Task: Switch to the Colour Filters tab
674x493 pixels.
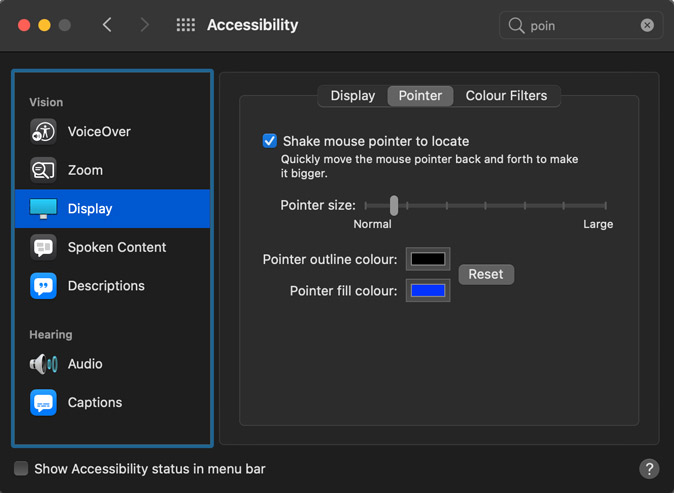Action: (506, 96)
